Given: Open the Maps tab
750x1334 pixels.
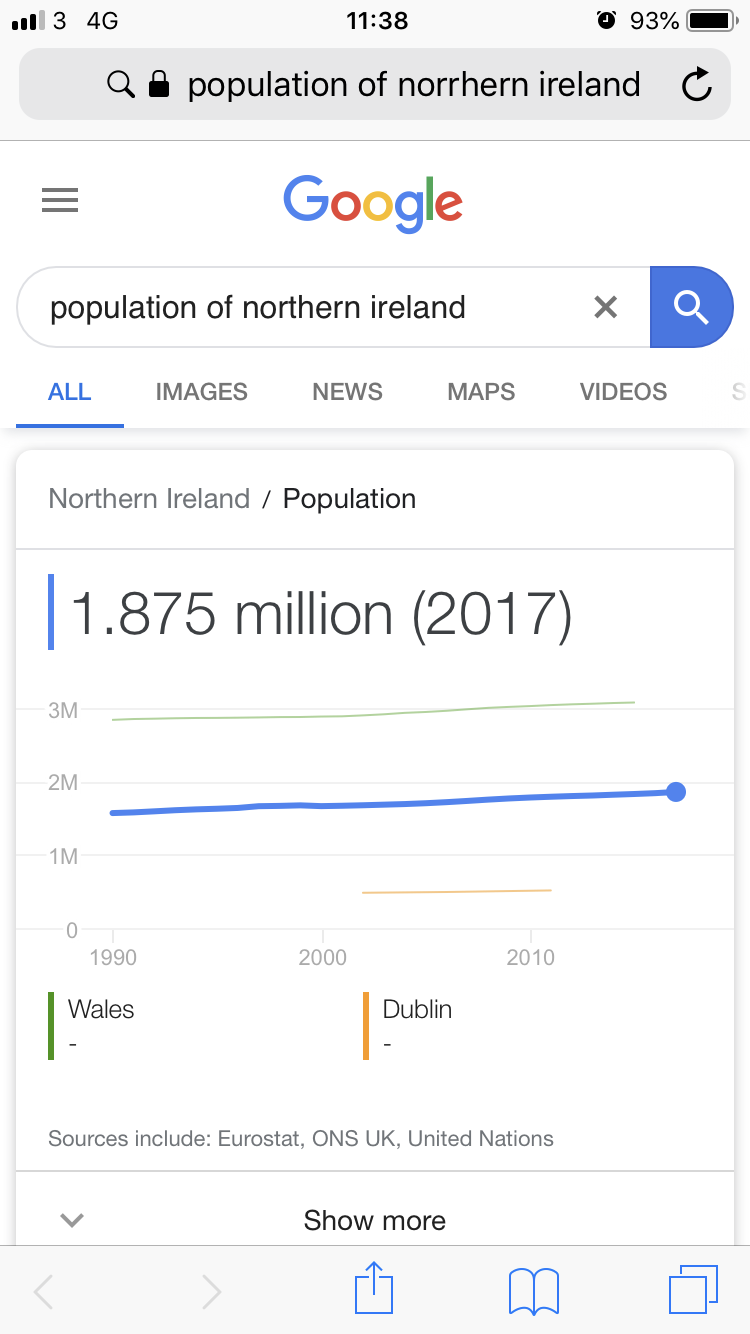Looking at the screenshot, I should (481, 392).
